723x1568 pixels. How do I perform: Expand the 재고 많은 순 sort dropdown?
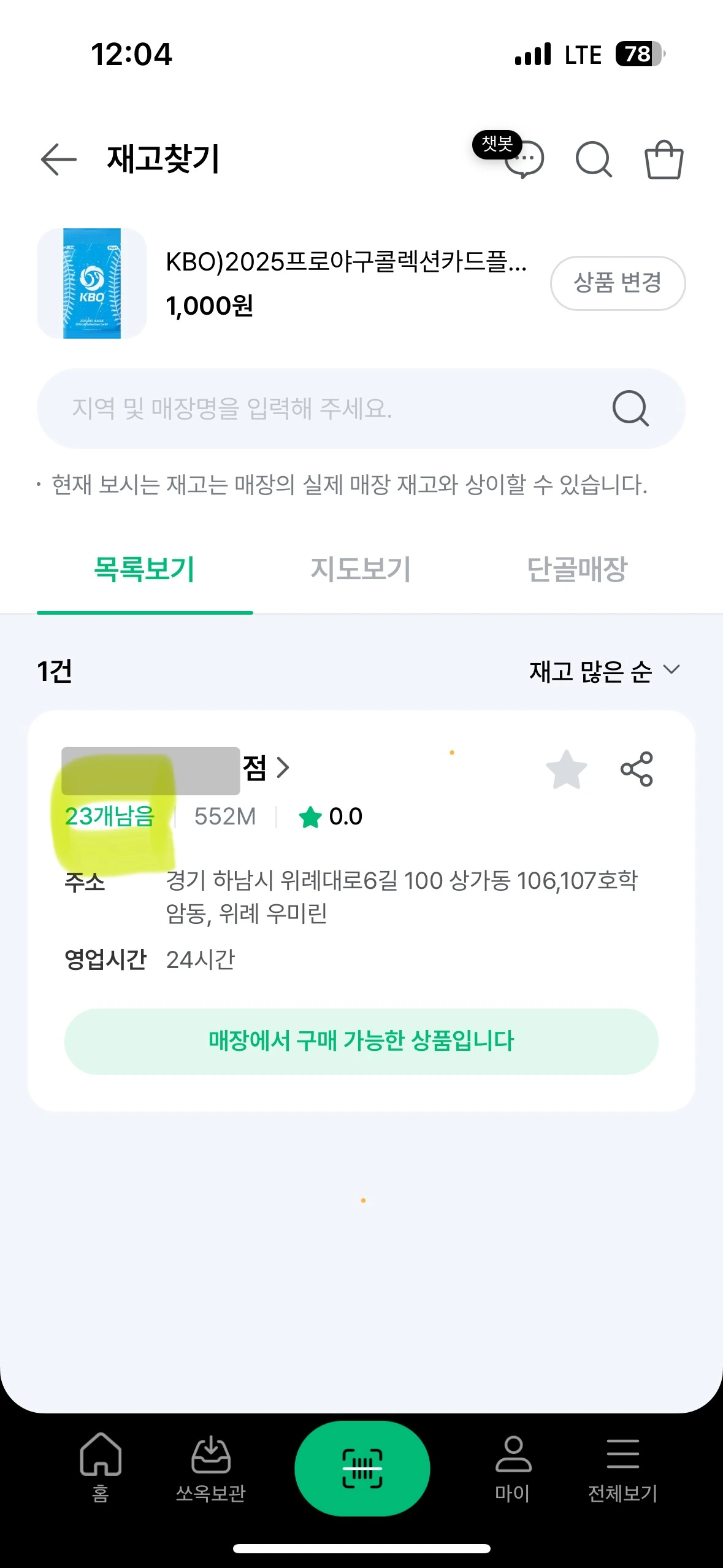605,671
